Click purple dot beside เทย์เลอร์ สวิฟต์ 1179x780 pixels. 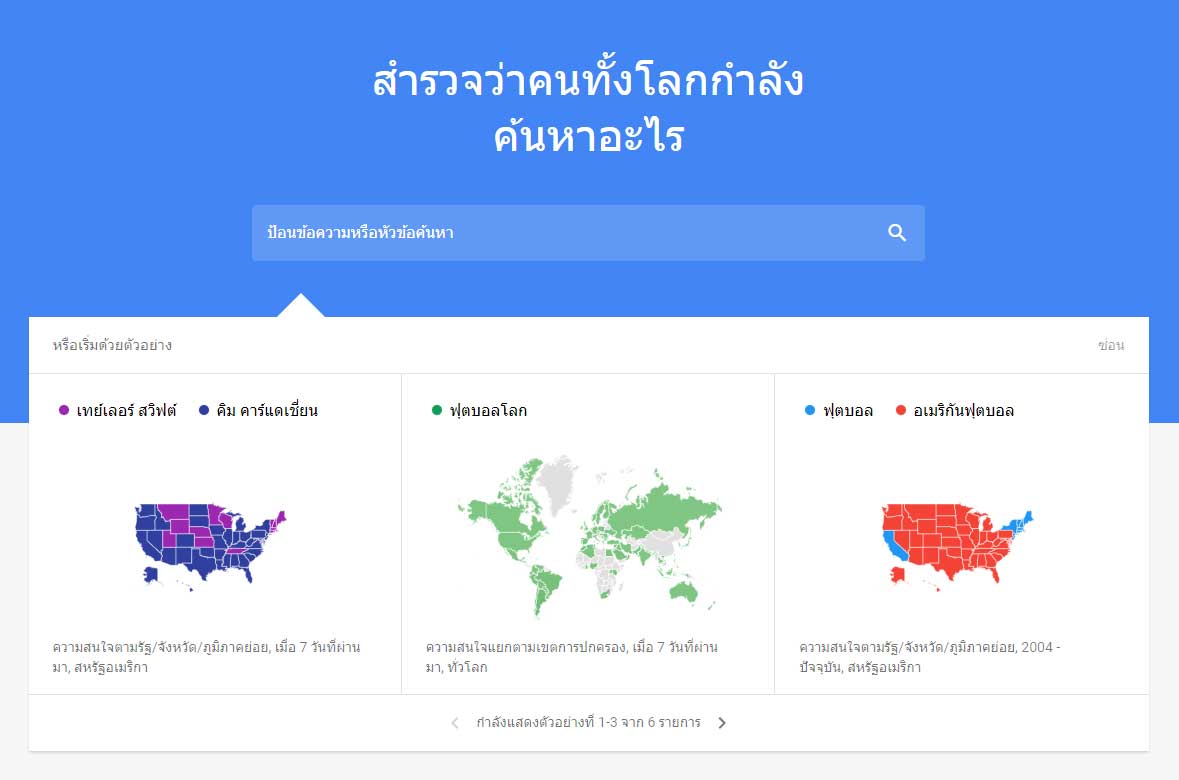(64, 410)
